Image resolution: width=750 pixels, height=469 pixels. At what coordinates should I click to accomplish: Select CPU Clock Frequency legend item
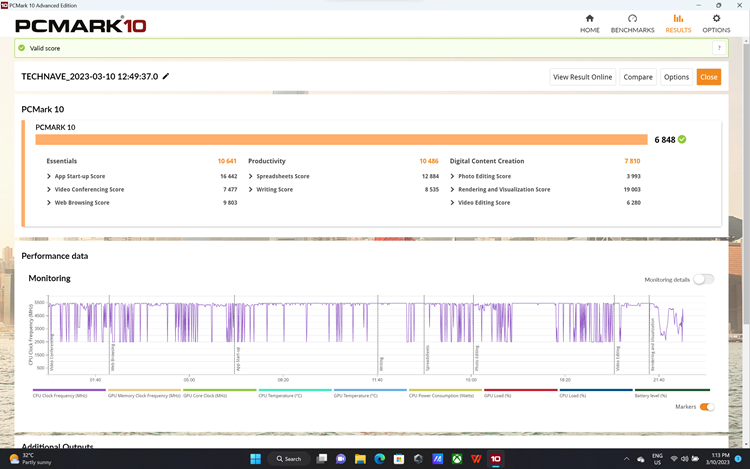click(x=69, y=393)
